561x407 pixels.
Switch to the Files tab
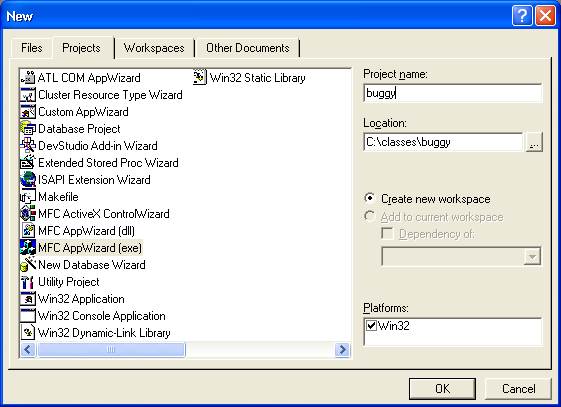click(31, 48)
